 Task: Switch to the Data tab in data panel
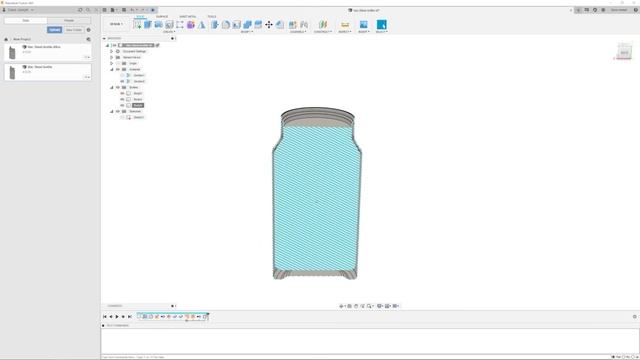click(x=26, y=20)
